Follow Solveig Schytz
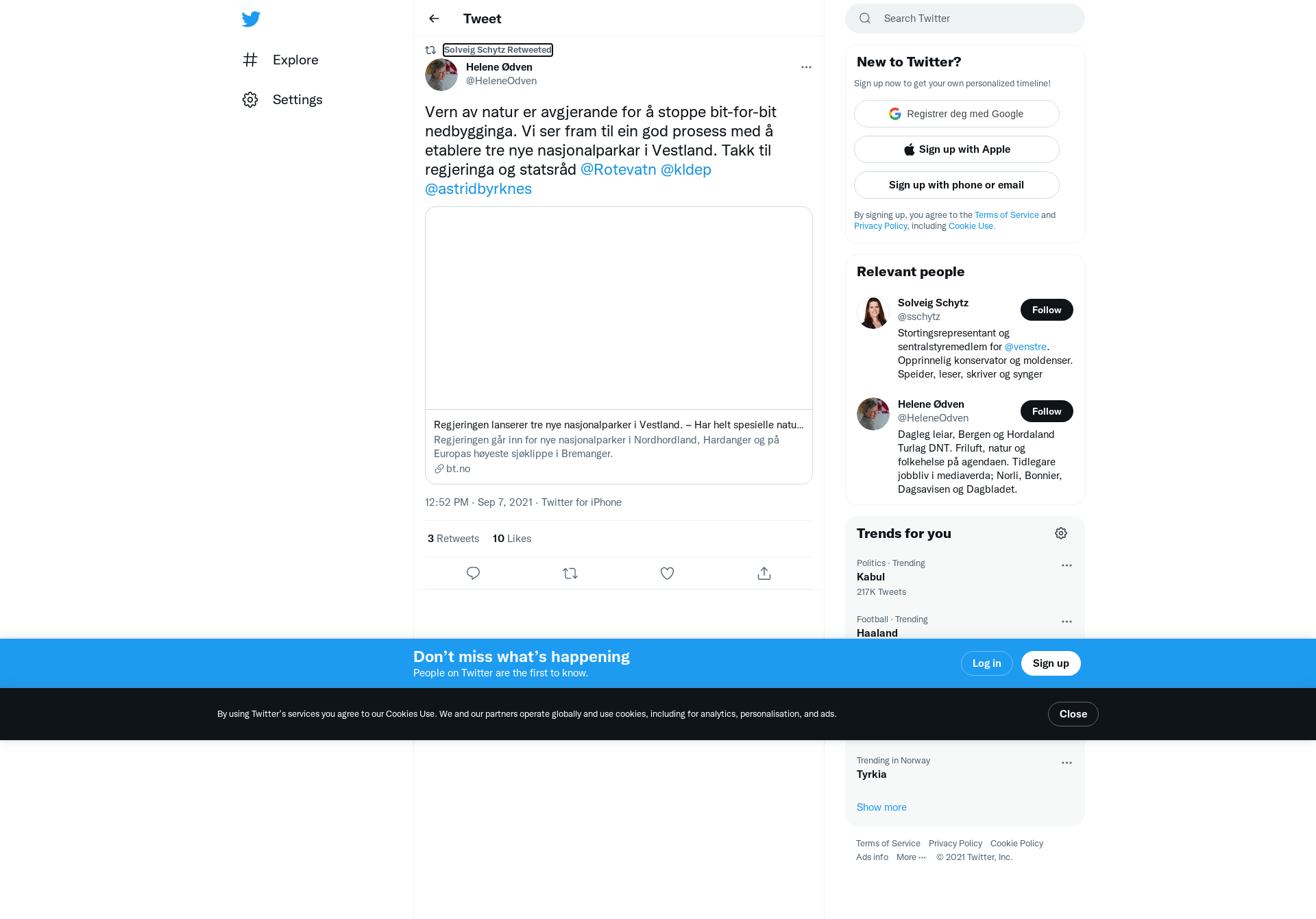 [1047, 310]
